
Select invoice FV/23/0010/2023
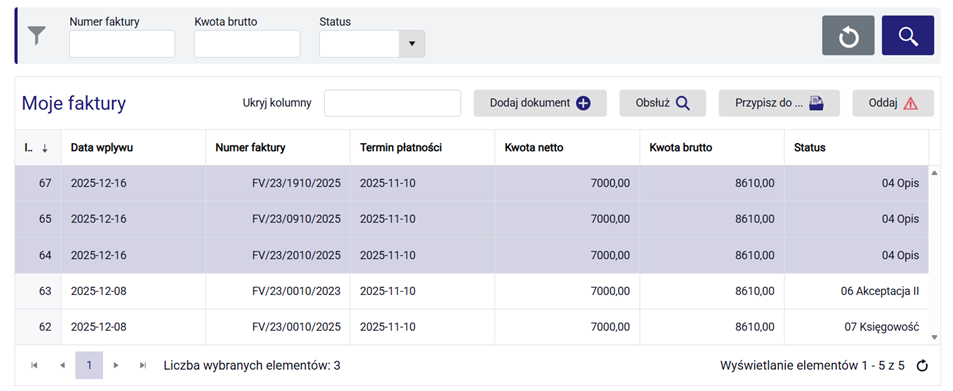(x=296, y=291)
